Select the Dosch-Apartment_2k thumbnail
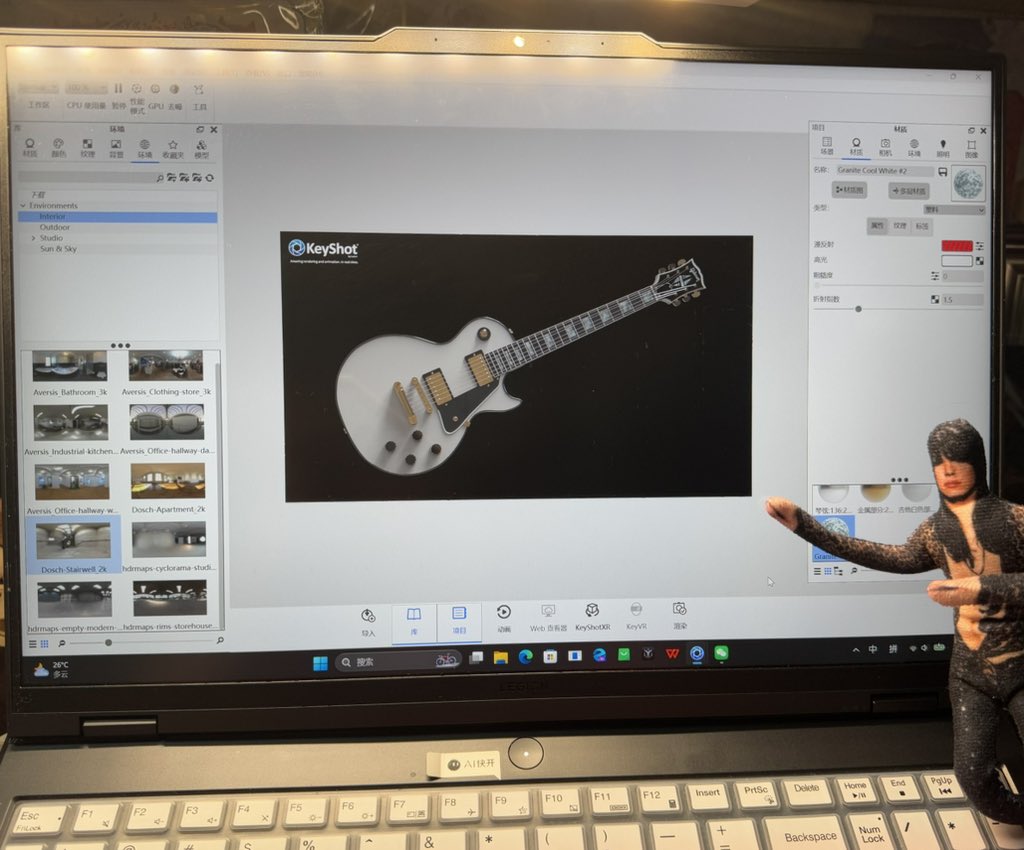The image size is (1024, 850). point(168,482)
